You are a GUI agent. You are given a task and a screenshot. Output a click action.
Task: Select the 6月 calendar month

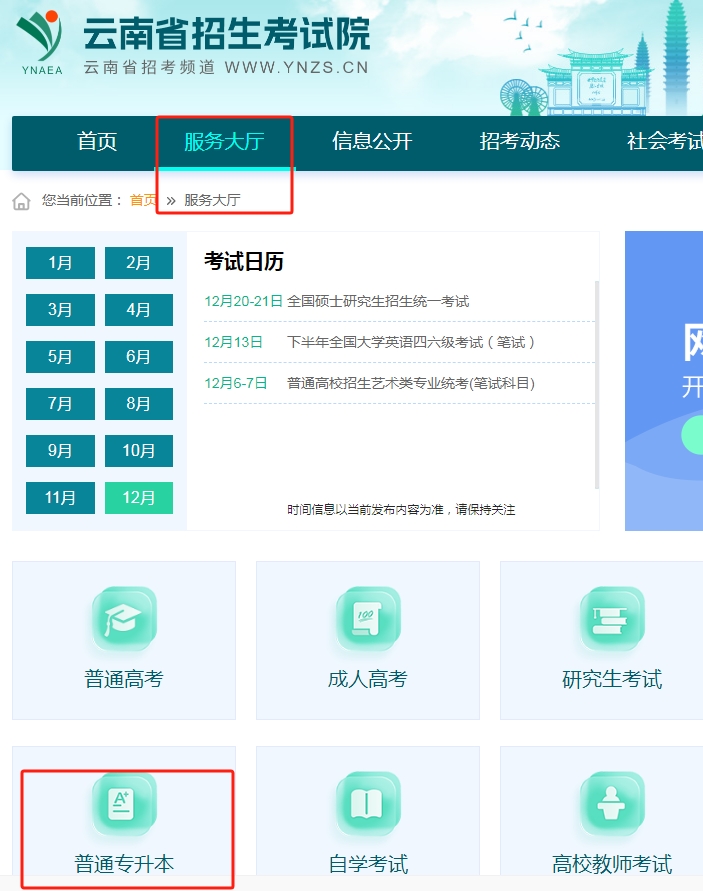pyautogui.click(x=139, y=357)
